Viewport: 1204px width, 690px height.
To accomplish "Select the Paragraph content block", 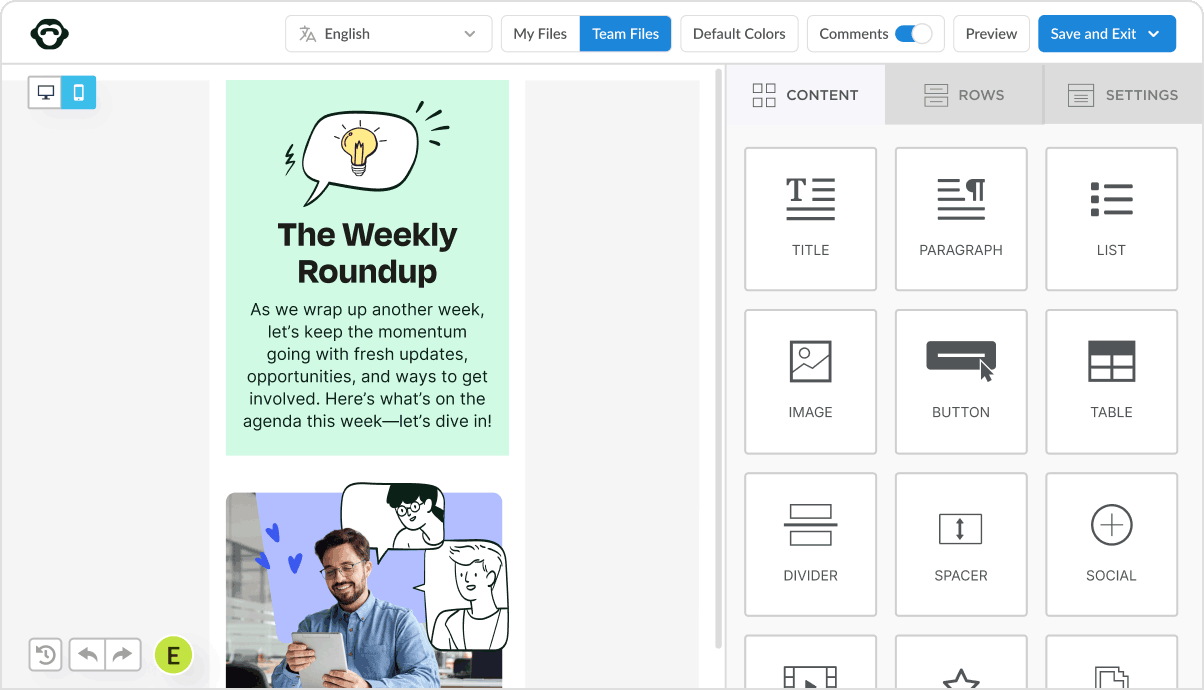I will coord(960,218).
